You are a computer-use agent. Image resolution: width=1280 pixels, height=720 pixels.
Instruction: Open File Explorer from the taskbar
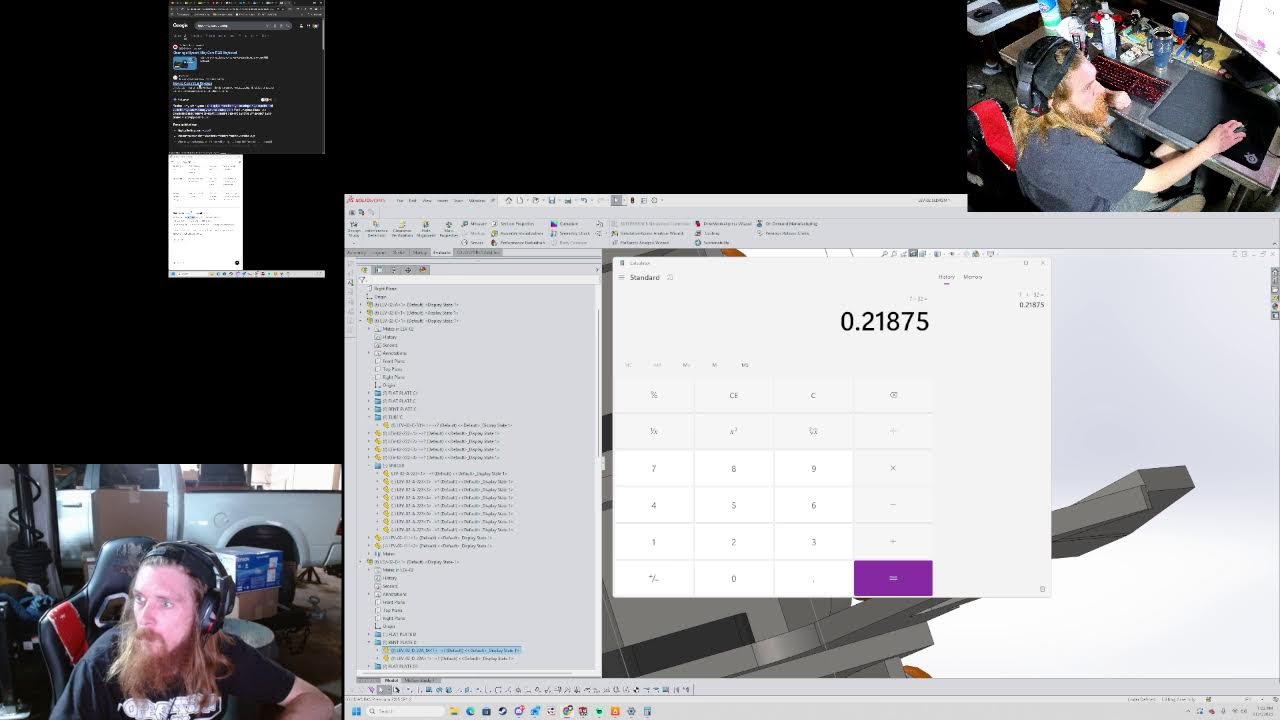coord(454,711)
